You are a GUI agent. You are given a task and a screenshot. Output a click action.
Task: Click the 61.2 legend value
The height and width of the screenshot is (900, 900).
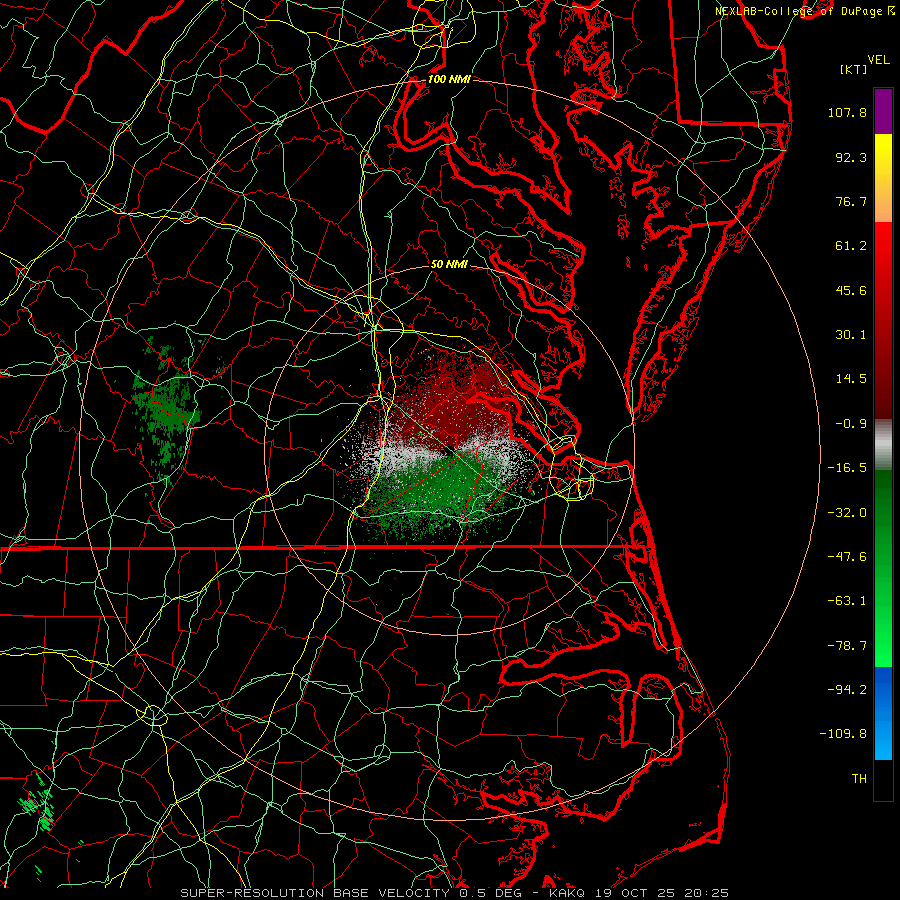click(851, 246)
